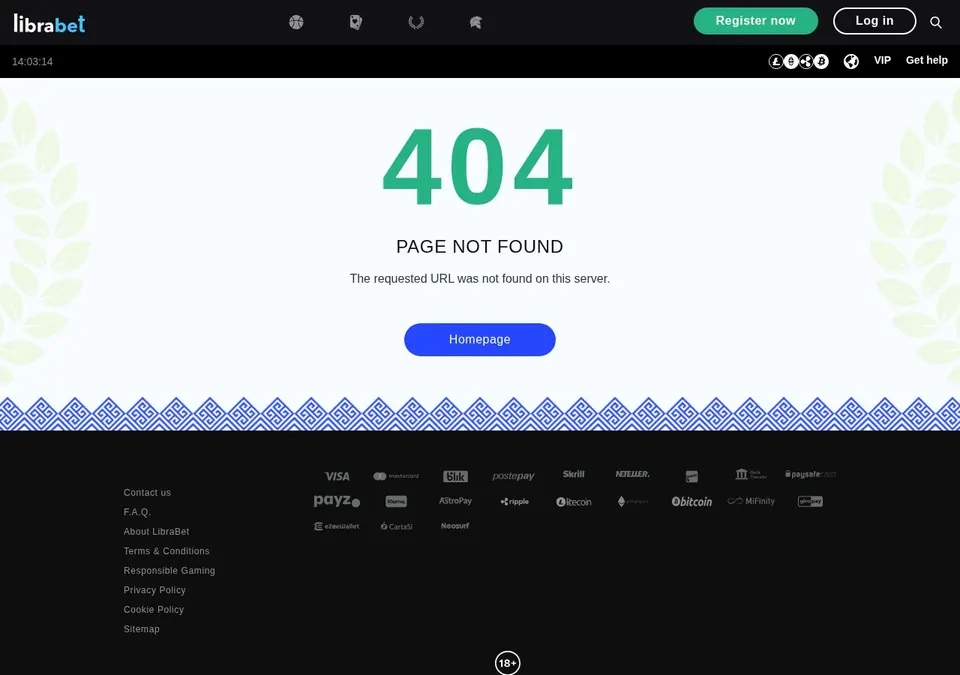The image size is (960, 675).
Task: Open the Contact us footer link
Action: (147, 492)
